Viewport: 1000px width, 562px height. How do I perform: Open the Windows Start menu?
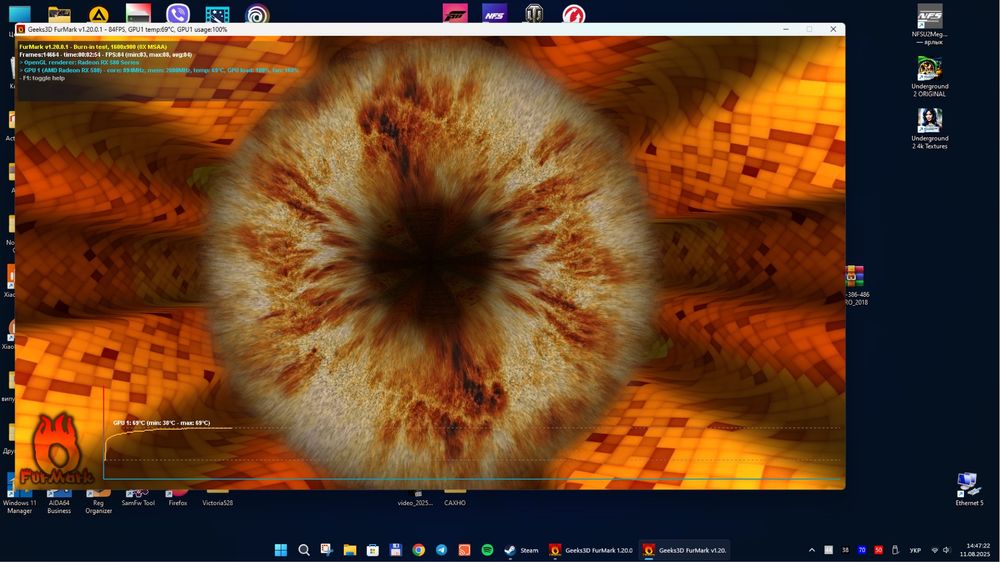click(x=281, y=550)
